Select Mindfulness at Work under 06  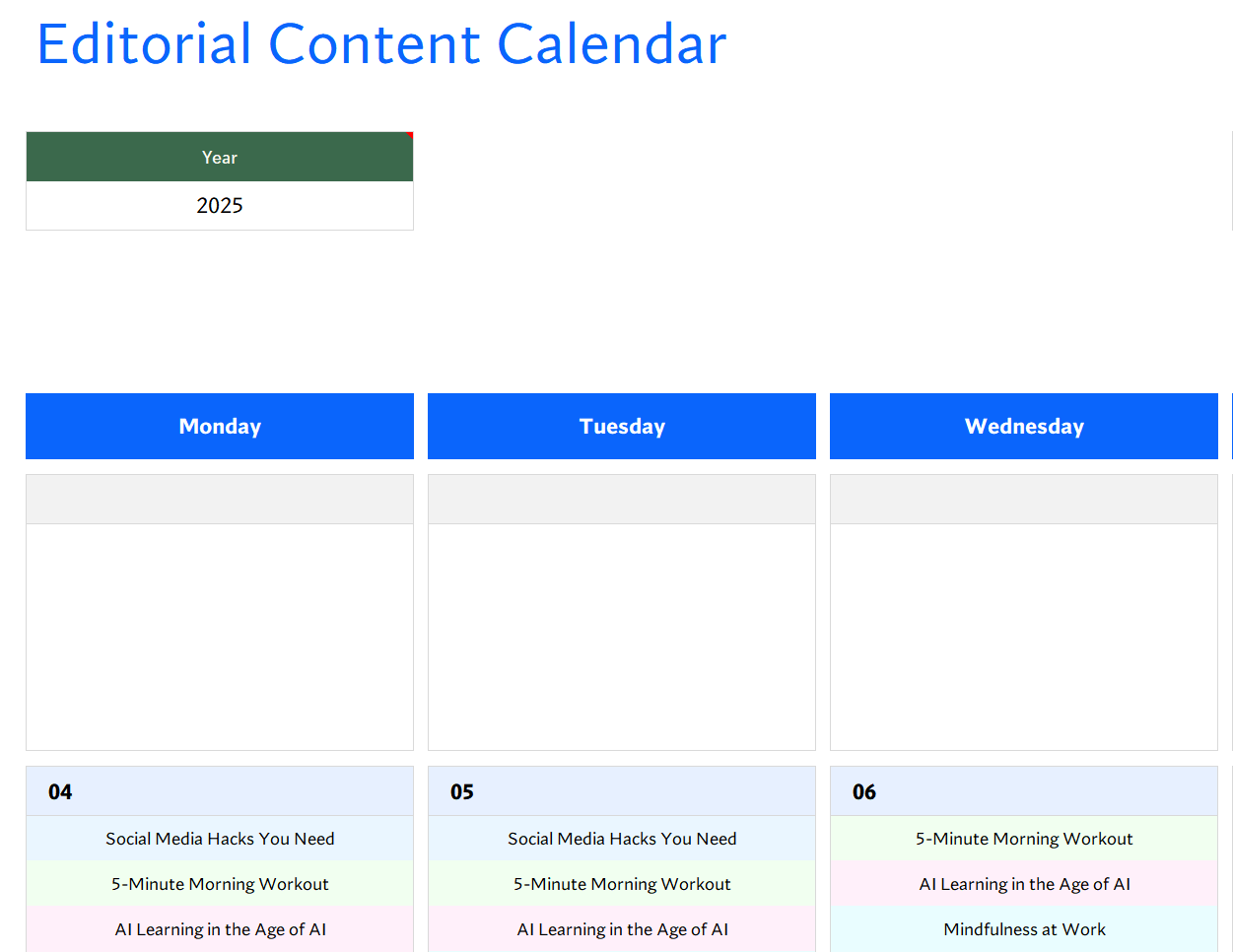1024,929
